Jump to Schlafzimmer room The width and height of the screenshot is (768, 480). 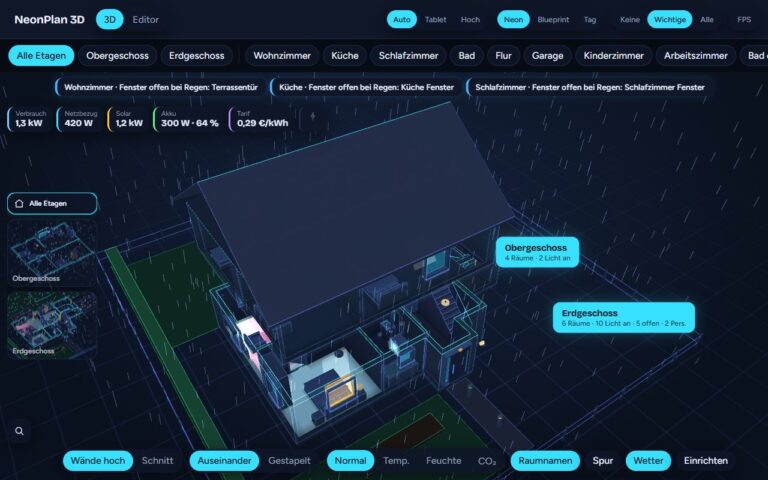tap(408, 56)
